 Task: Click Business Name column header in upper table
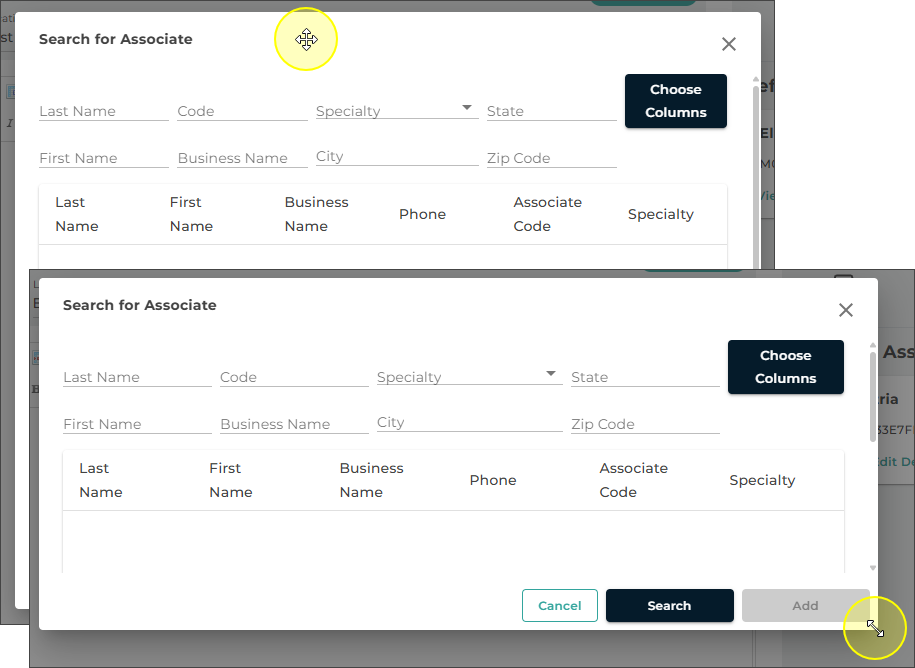tap(316, 214)
